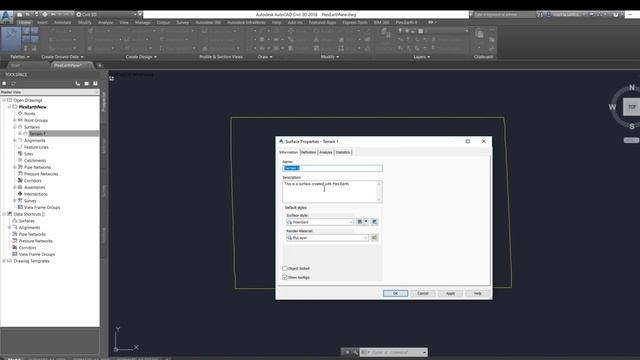Click the Sites tree icon
The height and width of the screenshot is (360, 640).
click(20, 153)
